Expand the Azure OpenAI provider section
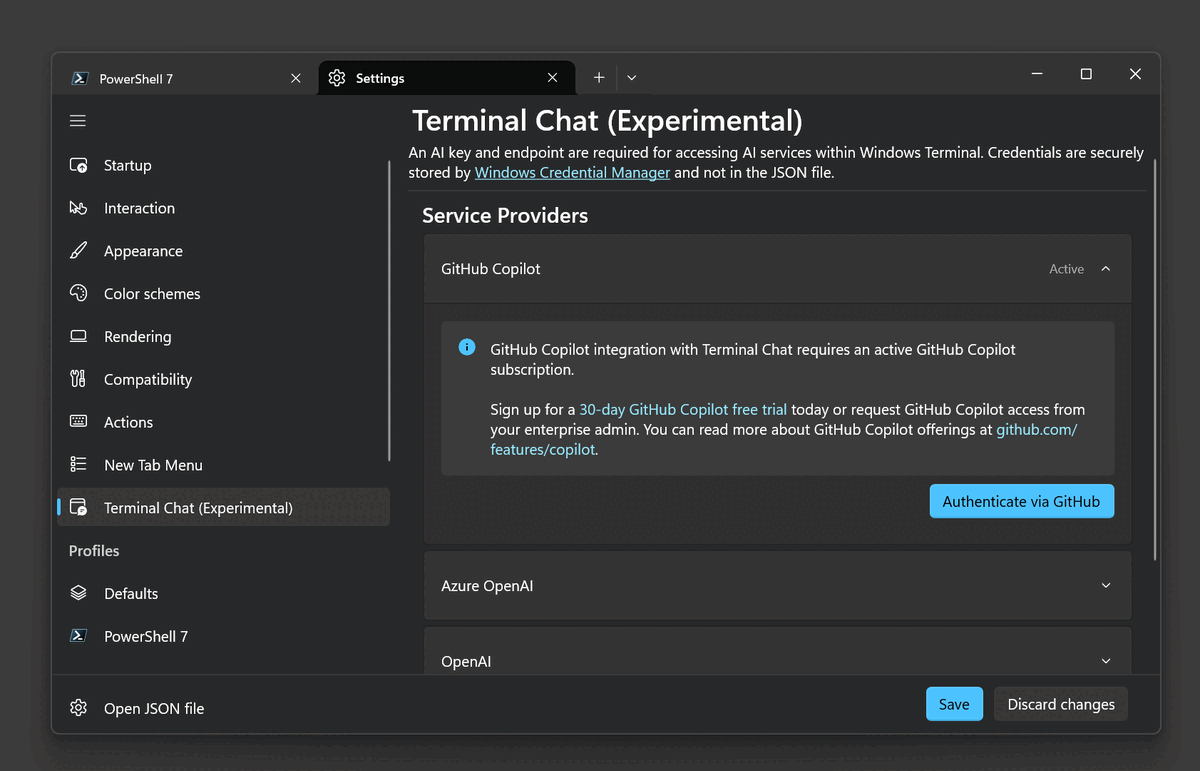This screenshot has width=1200, height=771. [x=1105, y=586]
